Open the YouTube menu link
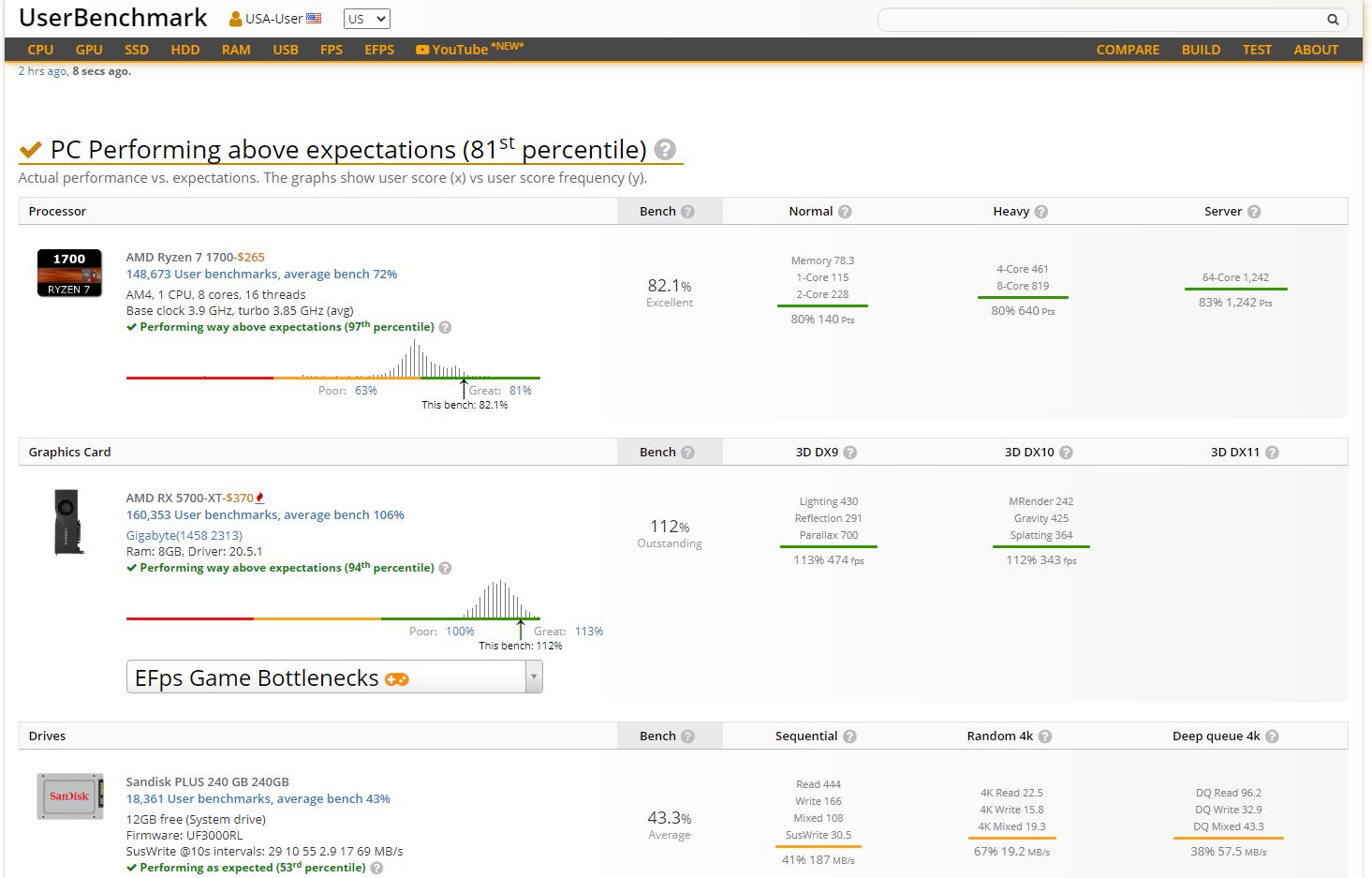The image size is (1372, 878). [469, 49]
